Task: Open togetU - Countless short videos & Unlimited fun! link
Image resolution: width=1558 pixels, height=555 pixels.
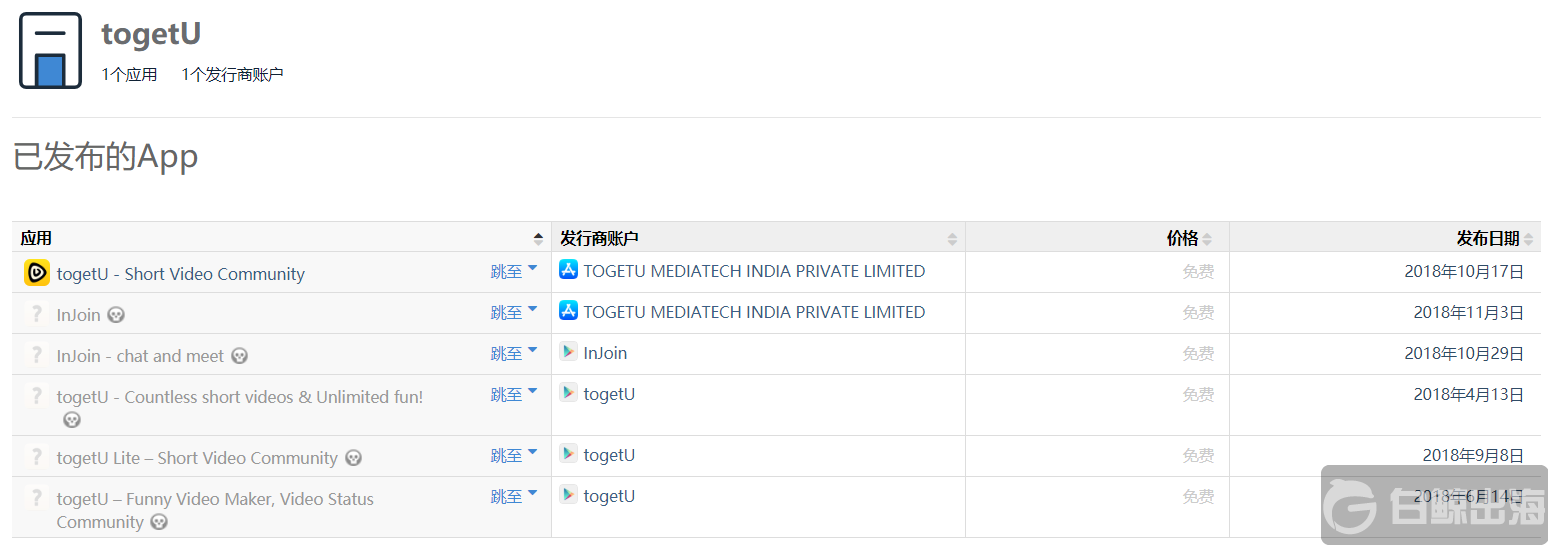Action: [240, 397]
